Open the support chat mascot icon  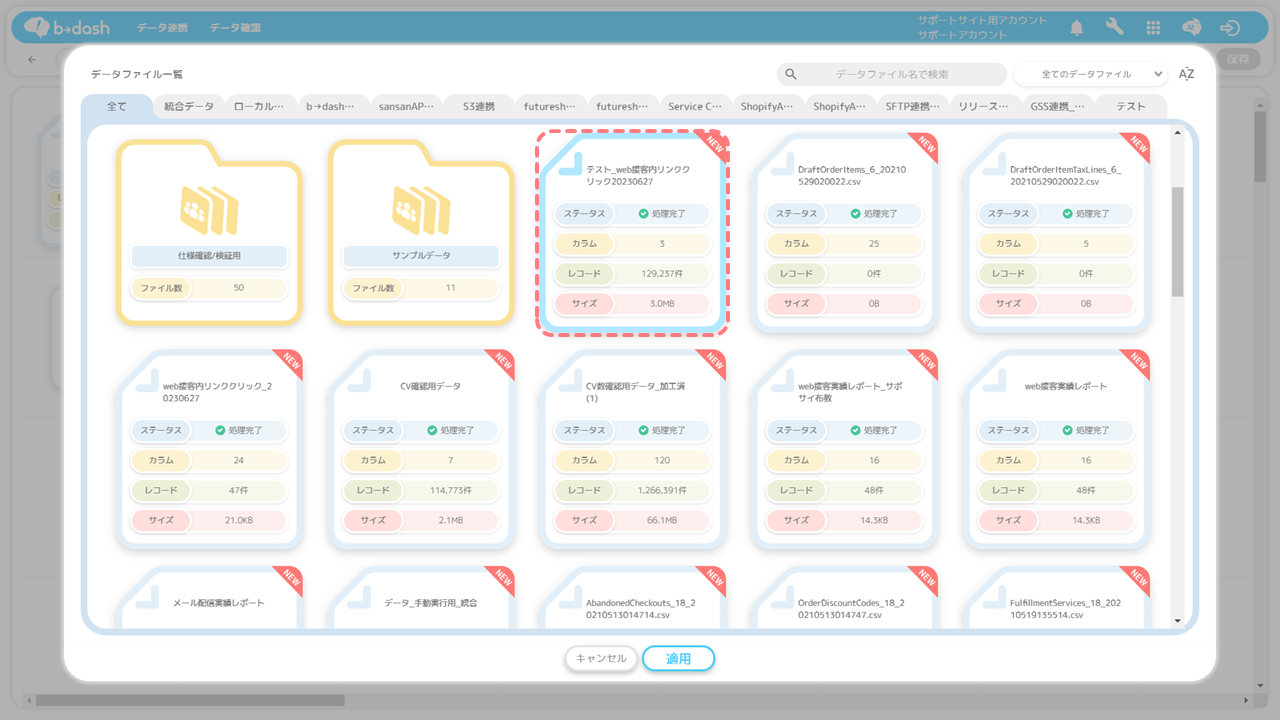[x=1192, y=28]
